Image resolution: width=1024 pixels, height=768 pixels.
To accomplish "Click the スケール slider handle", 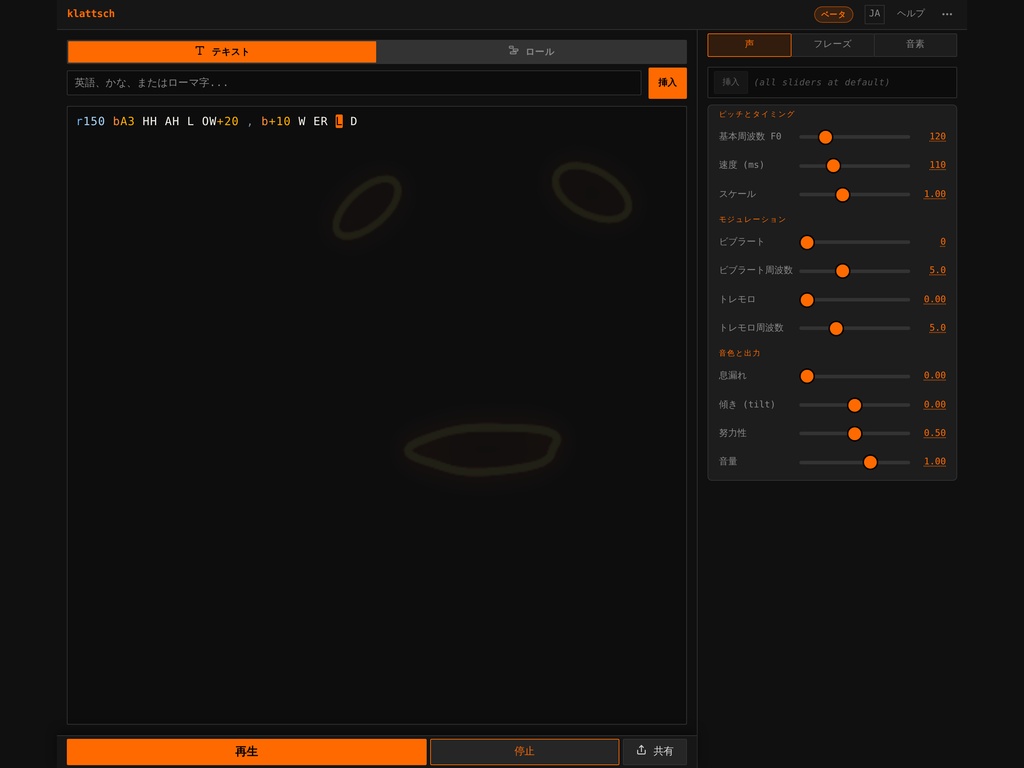I will (842, 195).
